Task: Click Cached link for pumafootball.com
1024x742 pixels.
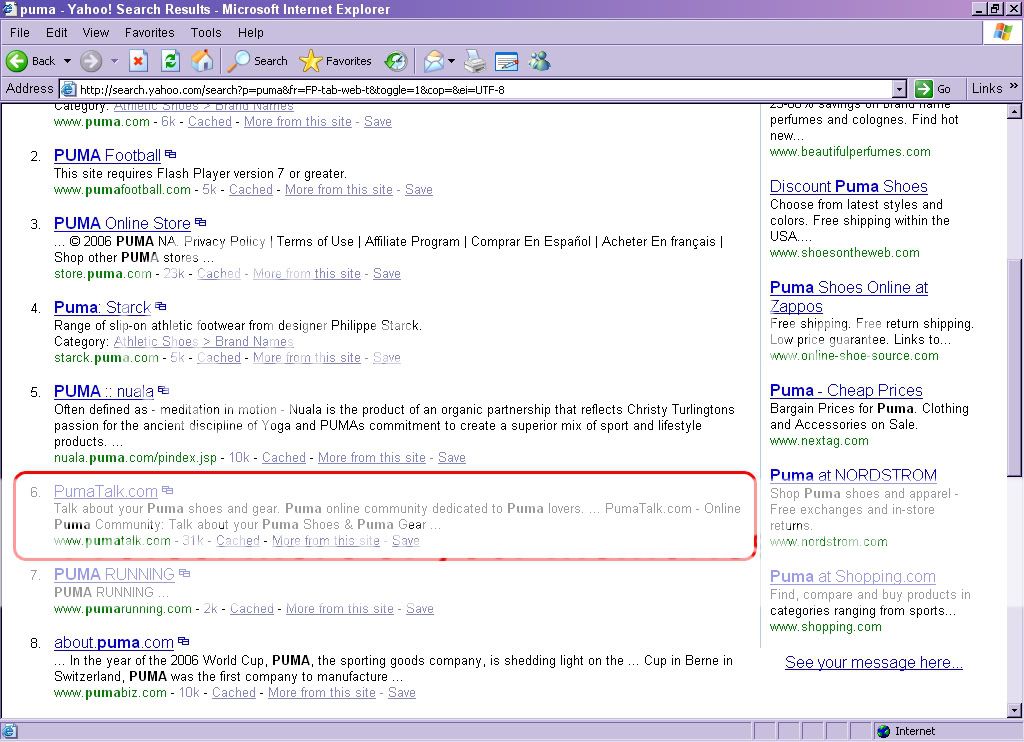Action: (x=251, y=189)
